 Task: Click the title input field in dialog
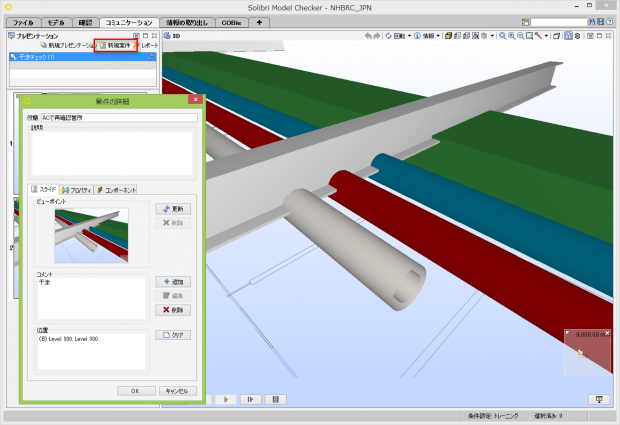(x=119, y=118)
